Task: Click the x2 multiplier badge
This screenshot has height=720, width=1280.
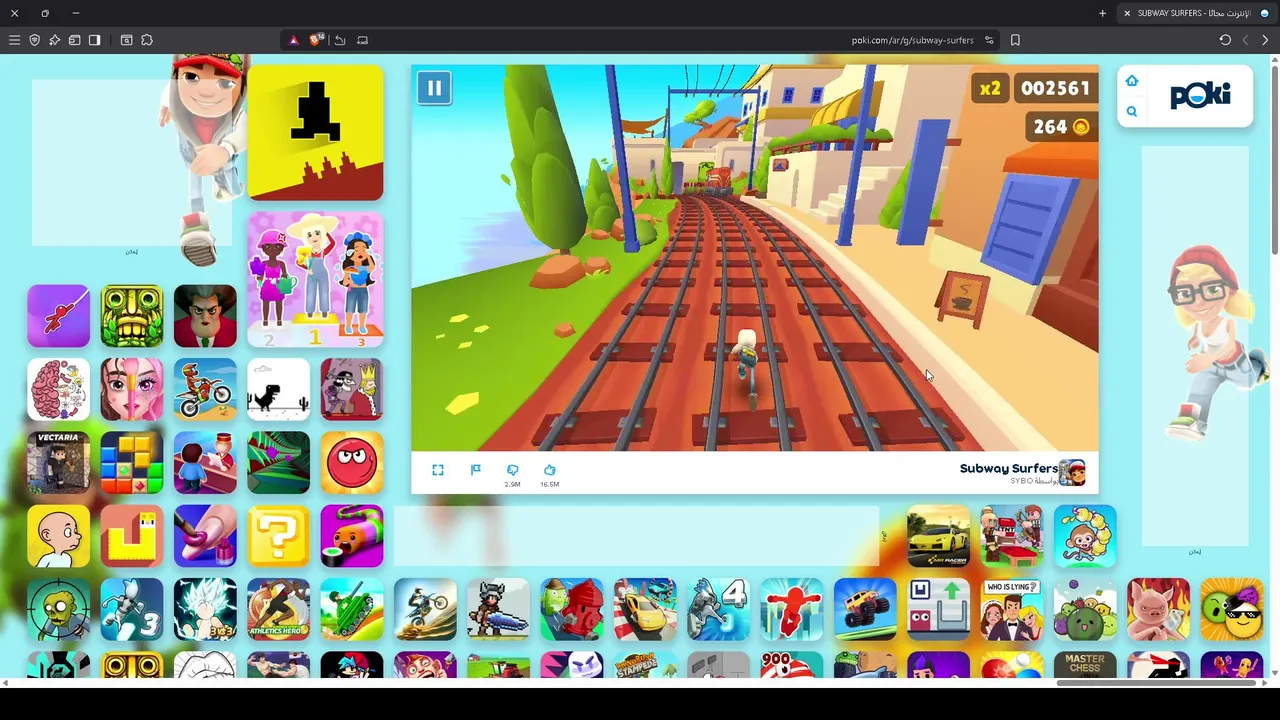Action: 989,88
